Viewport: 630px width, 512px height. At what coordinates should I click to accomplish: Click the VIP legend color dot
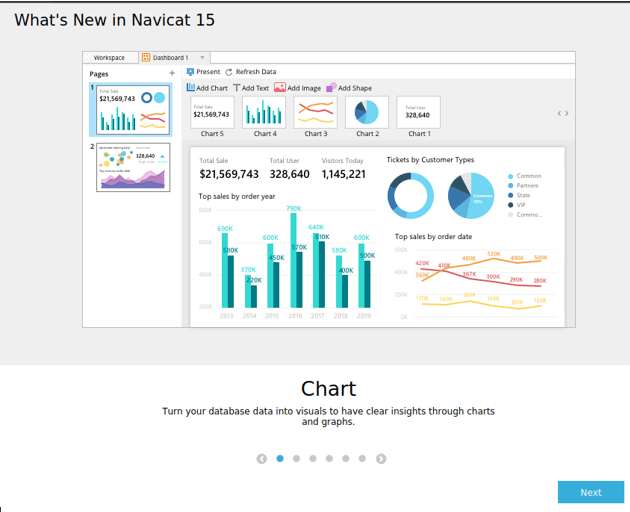tap(511, 205)
